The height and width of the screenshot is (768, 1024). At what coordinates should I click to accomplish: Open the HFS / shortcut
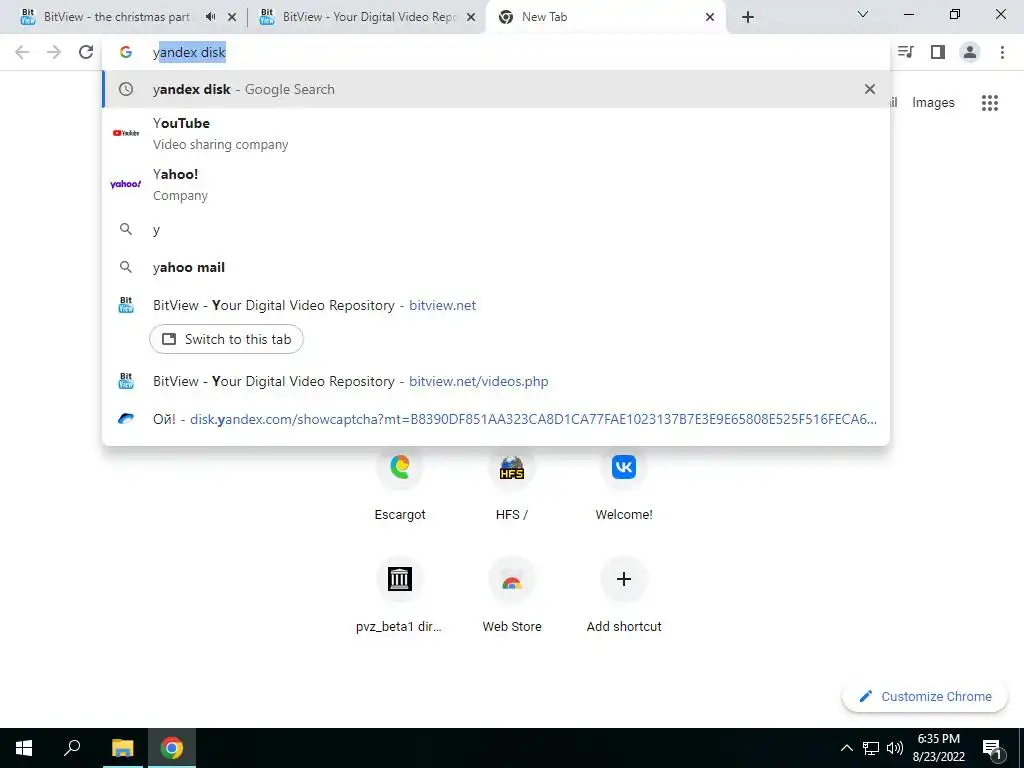coord(511,485)
